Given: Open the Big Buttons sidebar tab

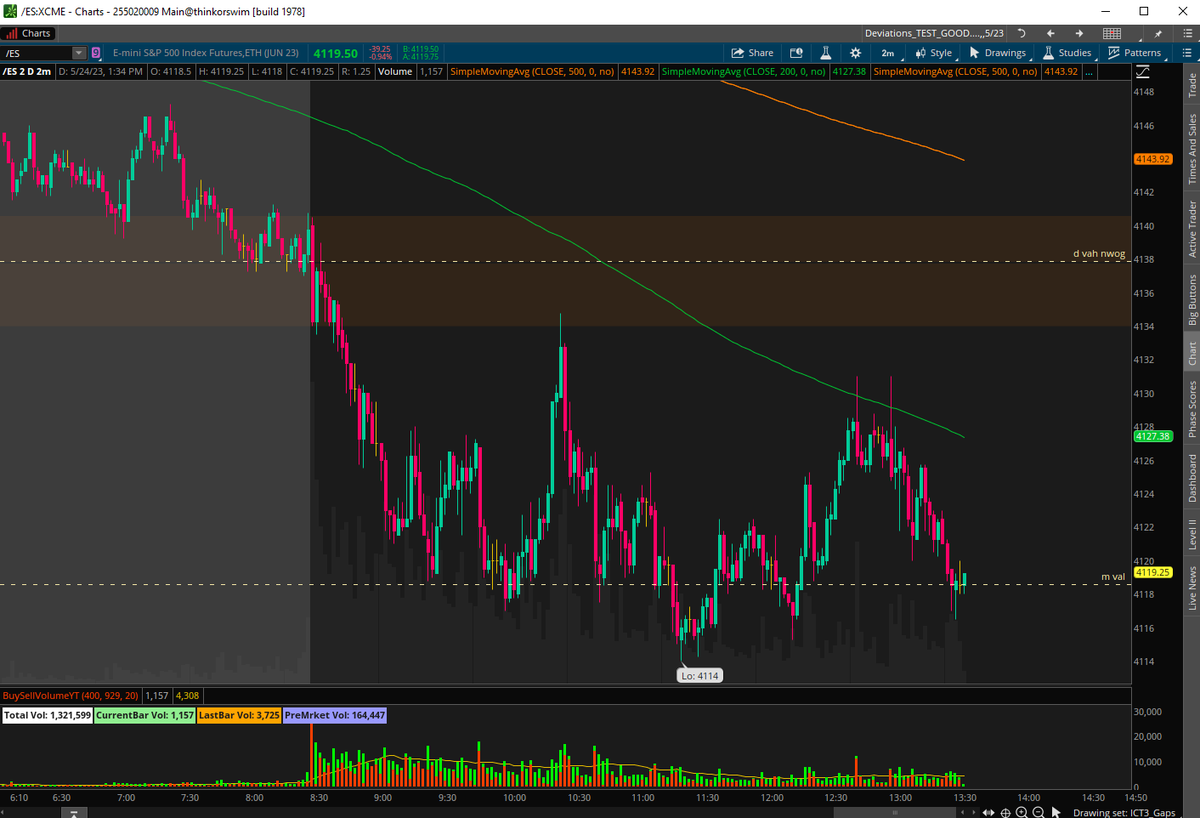Looking at the screenshot, I should [x=1191, y=300].
